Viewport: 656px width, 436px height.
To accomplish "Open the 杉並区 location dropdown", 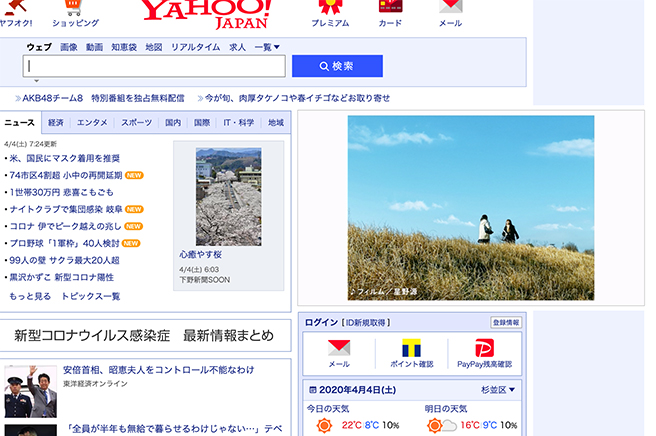I will [498, 390].
